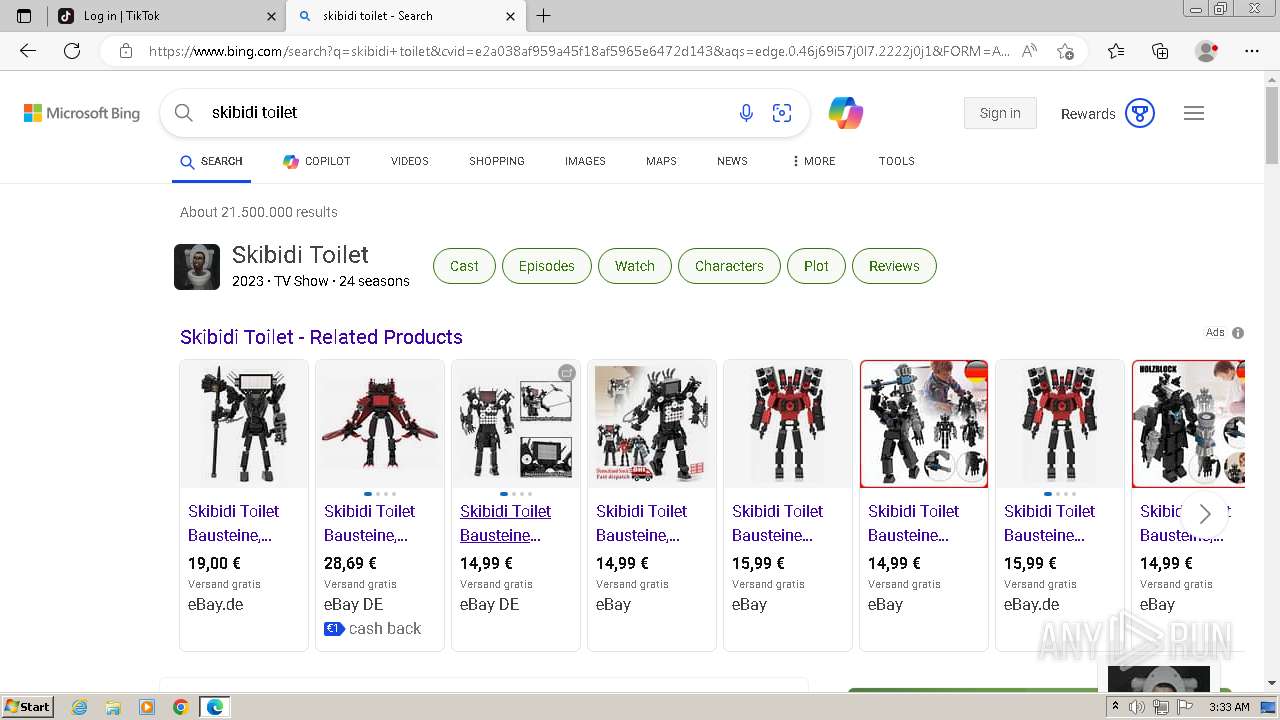Go to Microsoft Bing home logo
The height and width of the screenshot is (720, 1280).
pyautogui.click(x=82, y=113)
